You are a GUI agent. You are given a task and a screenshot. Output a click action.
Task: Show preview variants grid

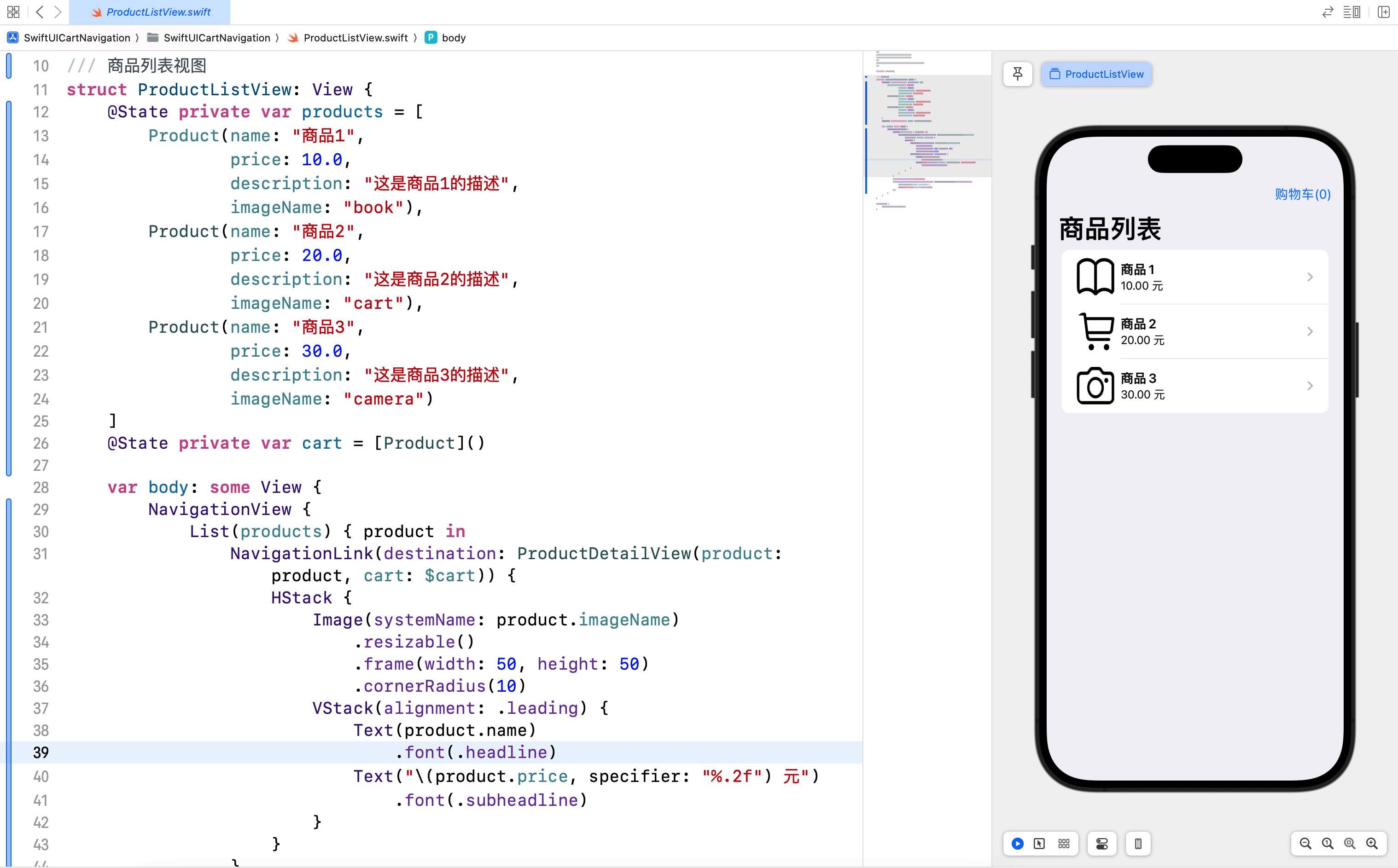[x=1064, y=844]
